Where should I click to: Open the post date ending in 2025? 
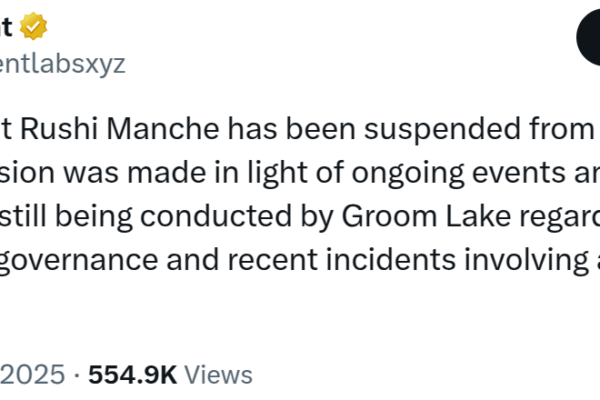(33, 374)
